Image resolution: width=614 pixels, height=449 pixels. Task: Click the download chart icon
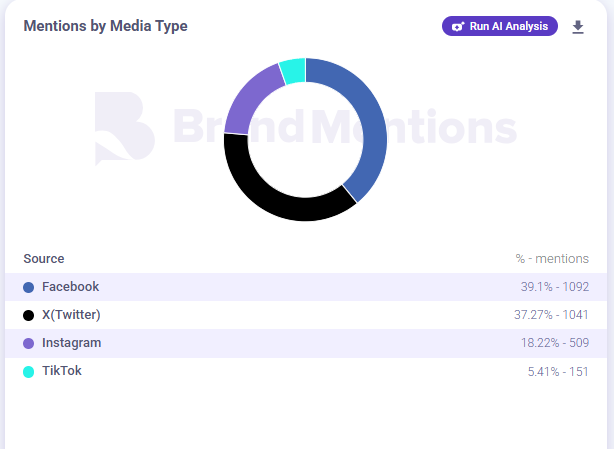click(x=578, y=27)
